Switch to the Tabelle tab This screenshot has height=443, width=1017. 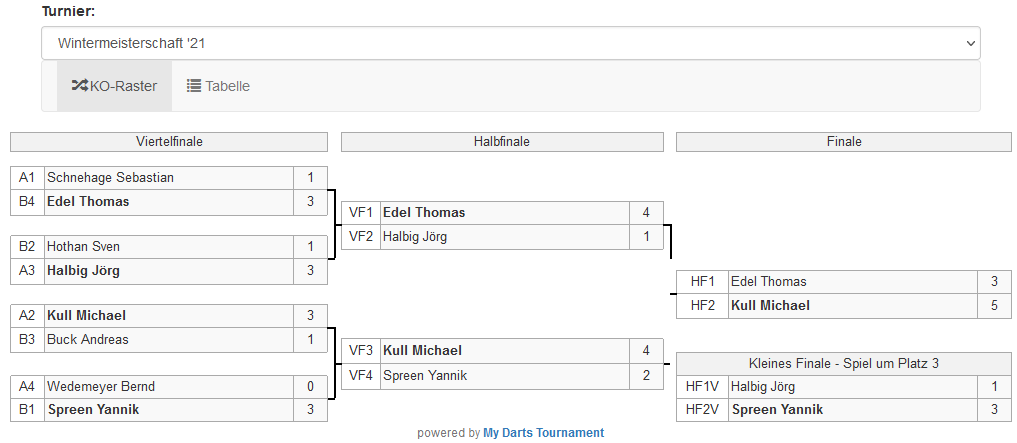pyautogui.click(x=218, y=86)
